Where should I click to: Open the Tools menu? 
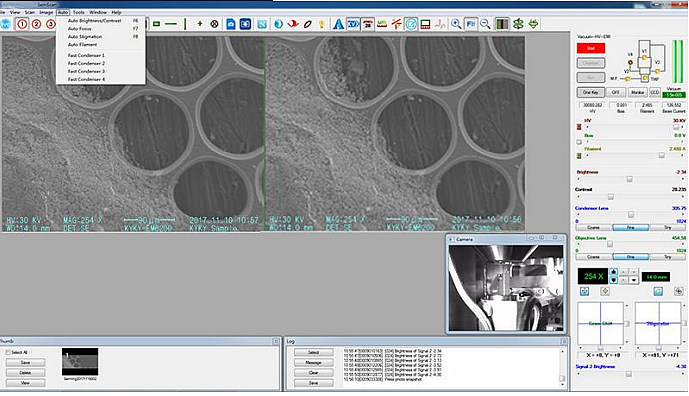click(79, 12)
